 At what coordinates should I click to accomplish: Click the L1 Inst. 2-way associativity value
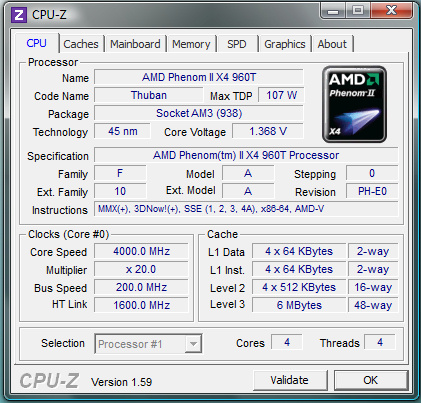pyautogui.click(x=373, y=269)
